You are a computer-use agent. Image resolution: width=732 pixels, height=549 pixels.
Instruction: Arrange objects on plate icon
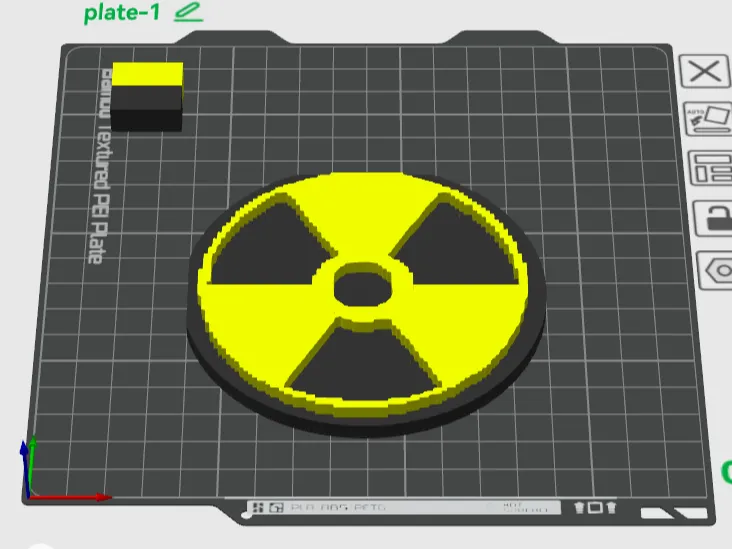click(x=711, y=169)
